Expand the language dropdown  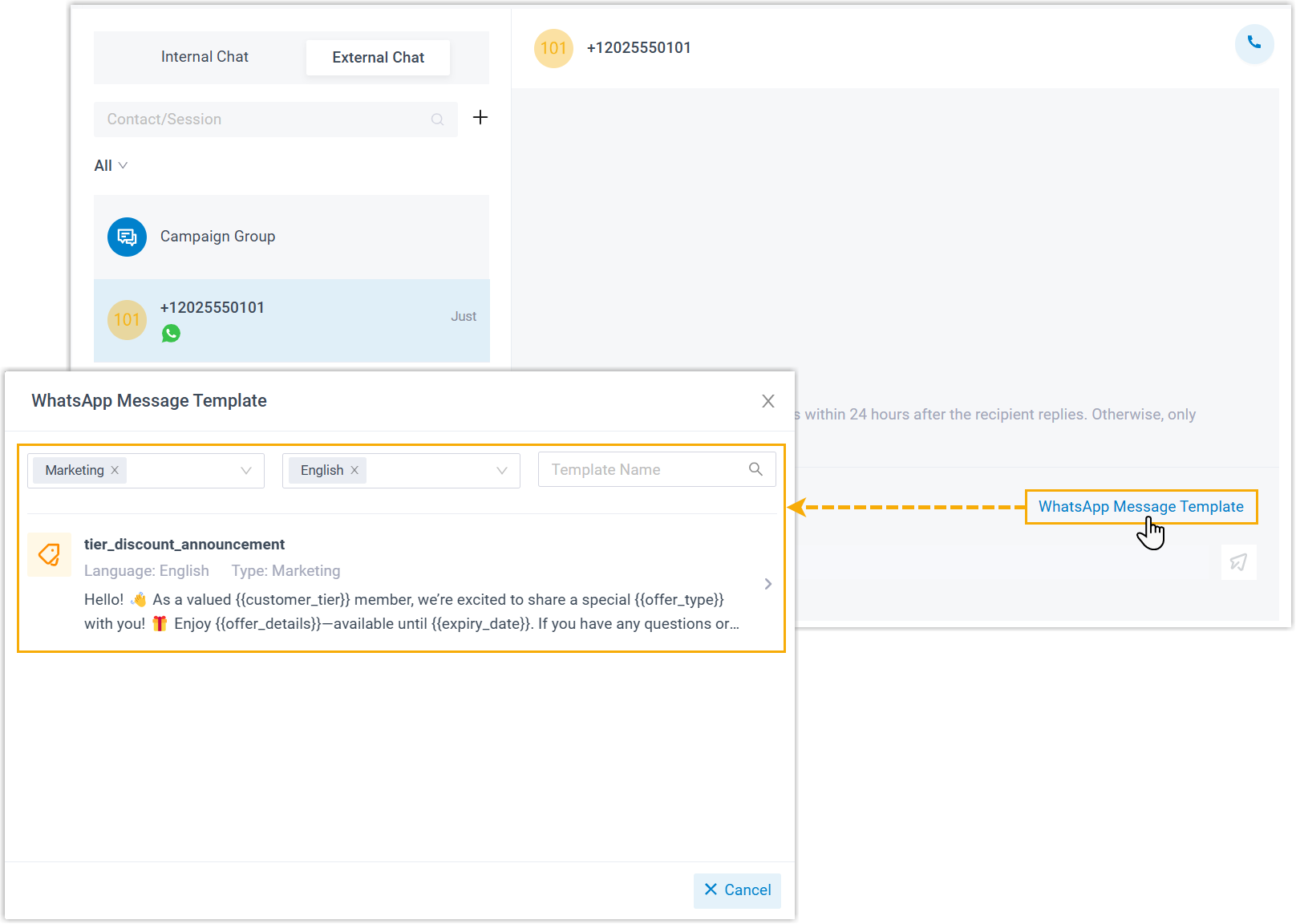[502, 471]
